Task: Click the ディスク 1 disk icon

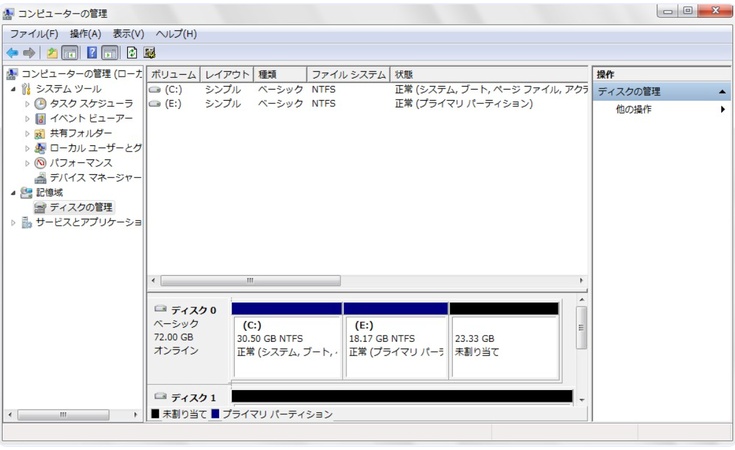Action: pyautogui.click(x=161, y=397)
